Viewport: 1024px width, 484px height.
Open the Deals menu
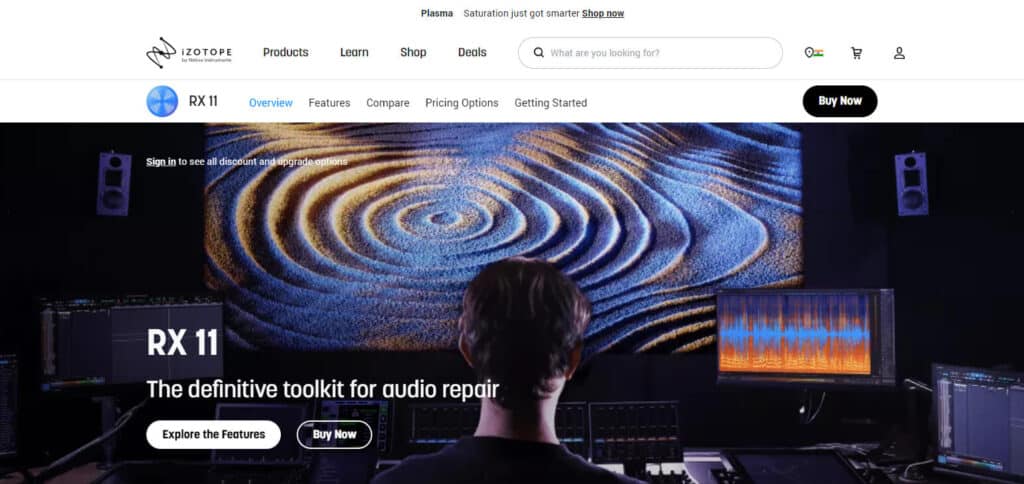pos(472,52)
